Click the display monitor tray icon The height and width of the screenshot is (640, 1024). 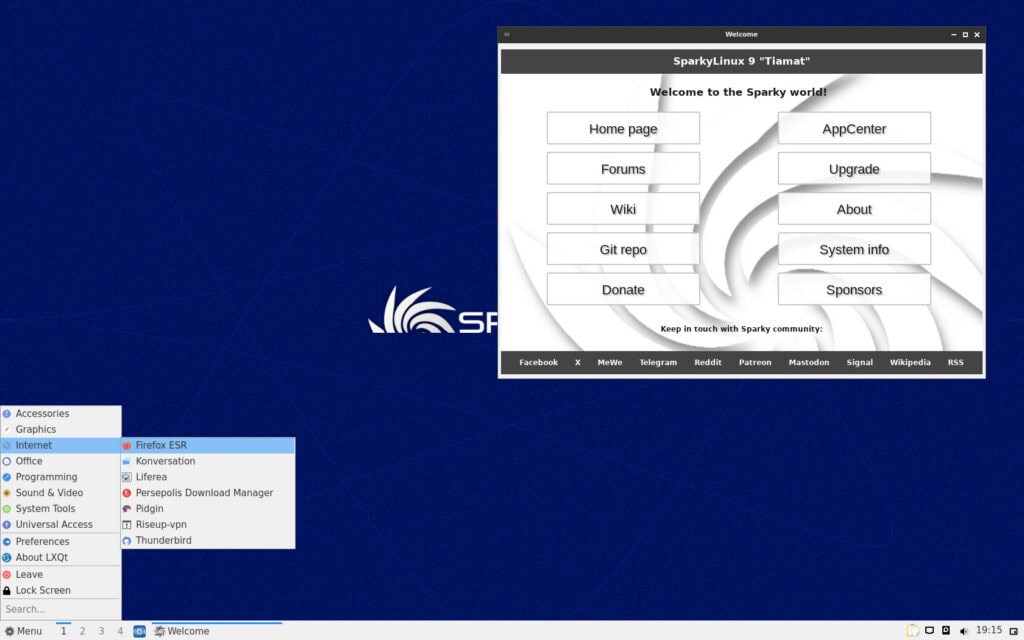point(929,631)
